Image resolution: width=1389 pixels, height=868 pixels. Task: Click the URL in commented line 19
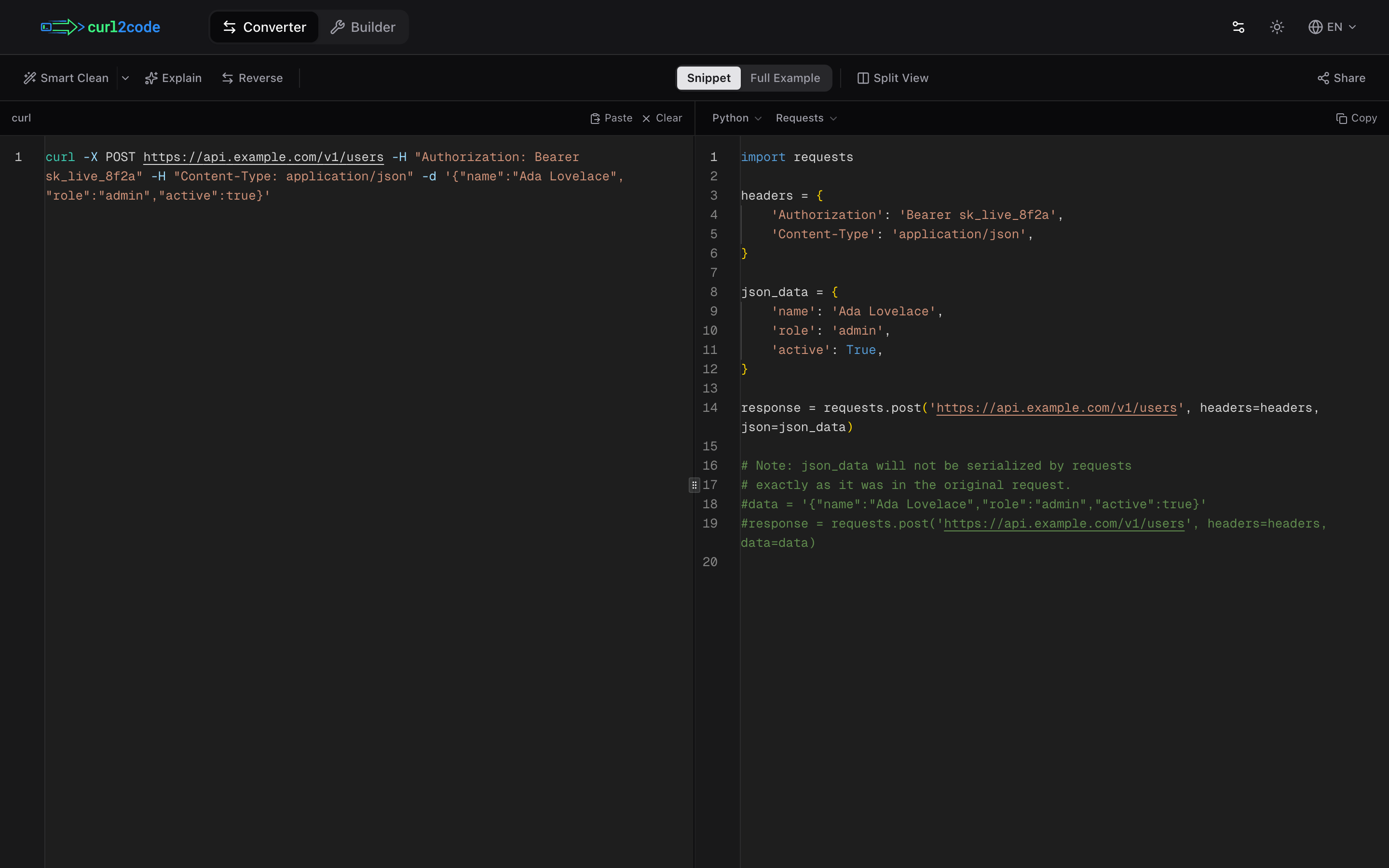pos(1063,524)
